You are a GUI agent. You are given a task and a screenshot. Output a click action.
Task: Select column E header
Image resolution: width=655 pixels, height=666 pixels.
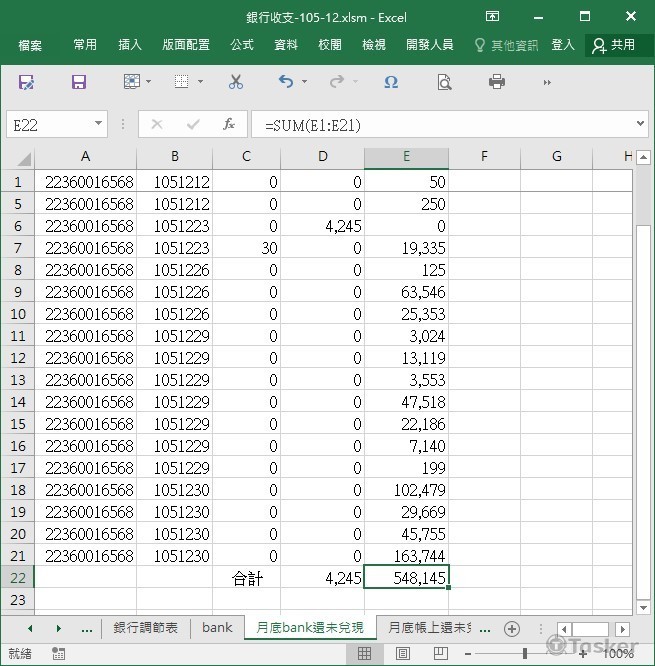[407, 157]
